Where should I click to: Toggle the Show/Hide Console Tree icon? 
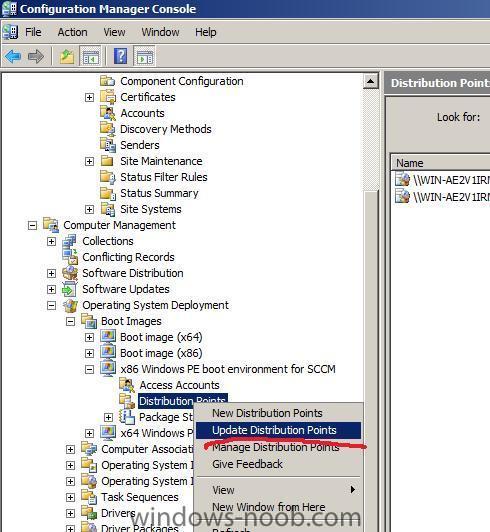91,56
